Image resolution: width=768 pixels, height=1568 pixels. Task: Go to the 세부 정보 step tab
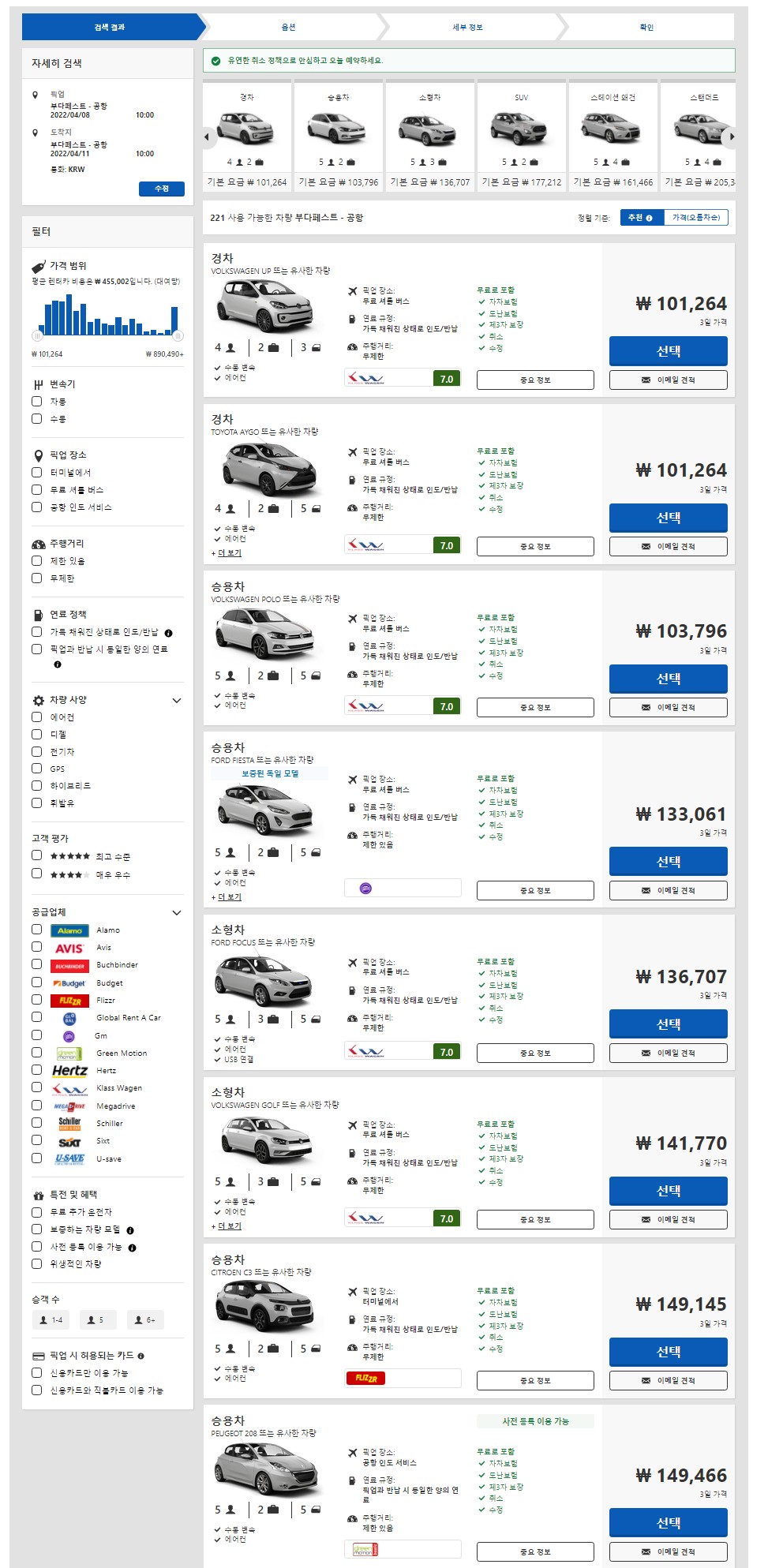pyautogui.click(x=467, y=27)
